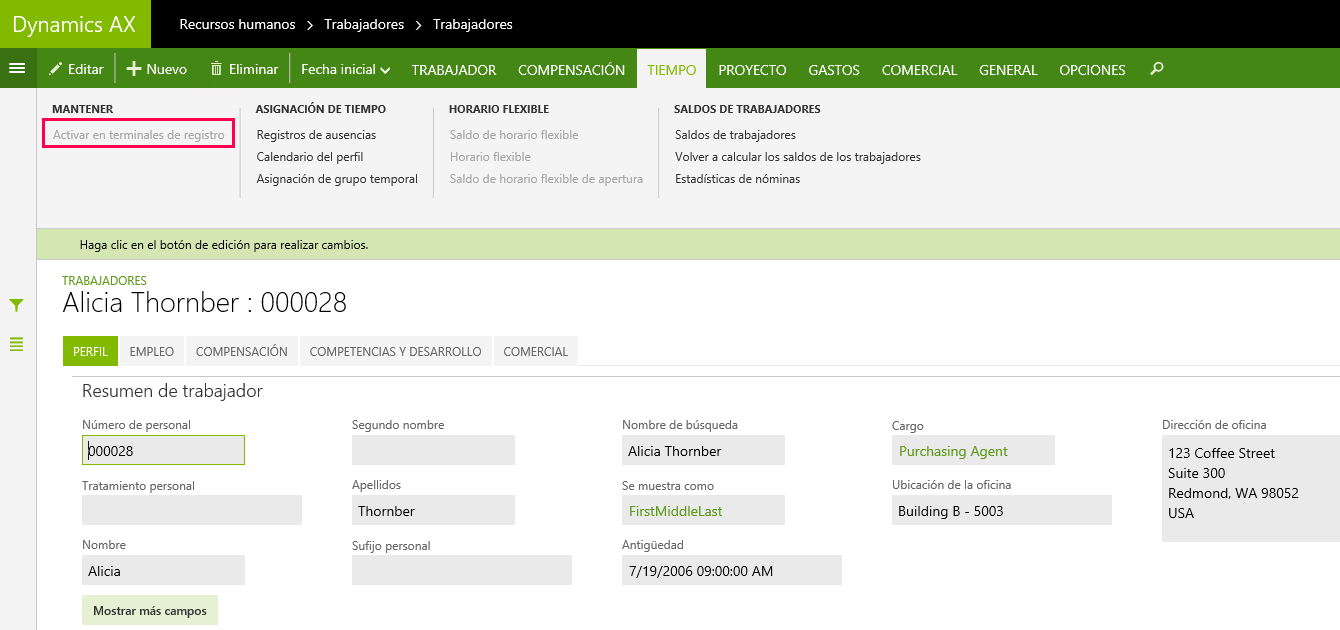Viewport: 1340px width, 630px height.
Task: Click the Nombre field with Alicia
Action: 163,570
